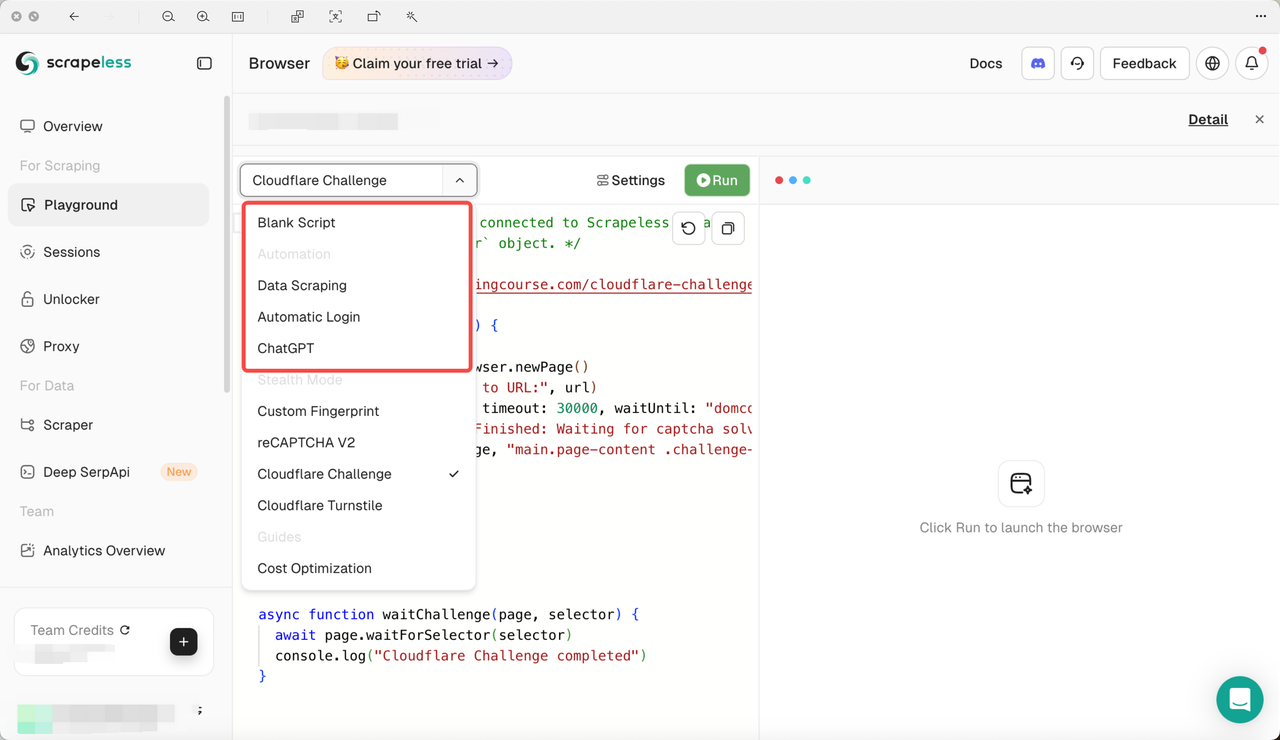Open Scraper in the sidebar
Image resolution: width=1280 pixels, height=740 pixels.
tap(109, 425)
